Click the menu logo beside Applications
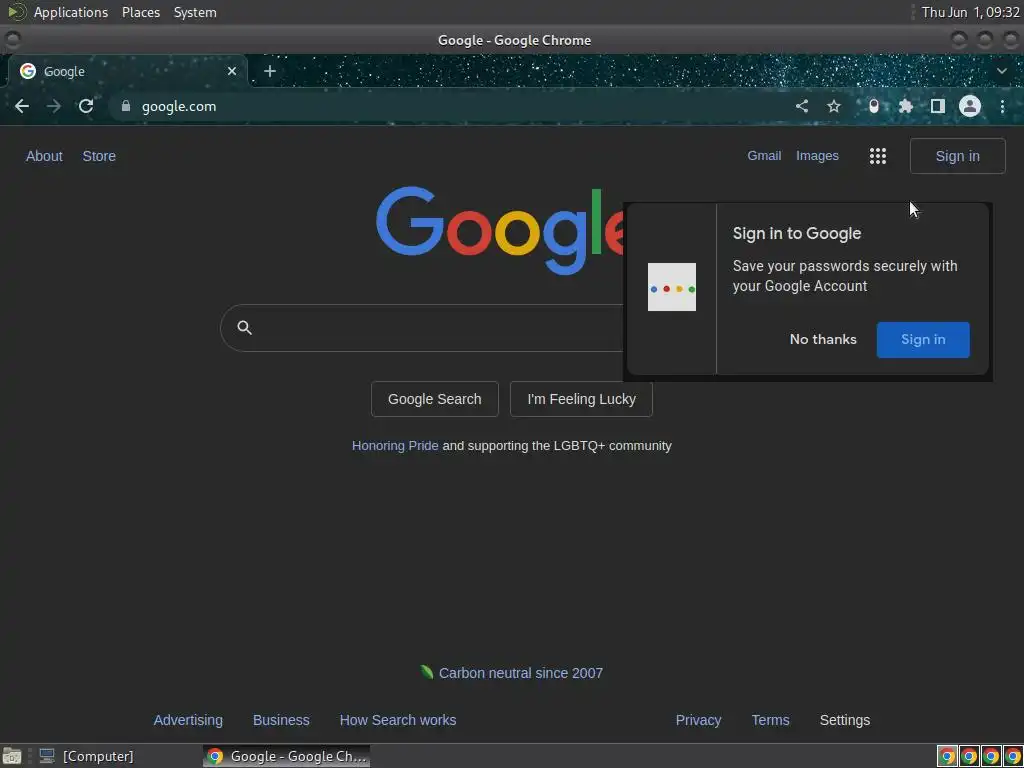This screenshot has height=768, width=1024. pyautogui.click(x=17, y=12)
